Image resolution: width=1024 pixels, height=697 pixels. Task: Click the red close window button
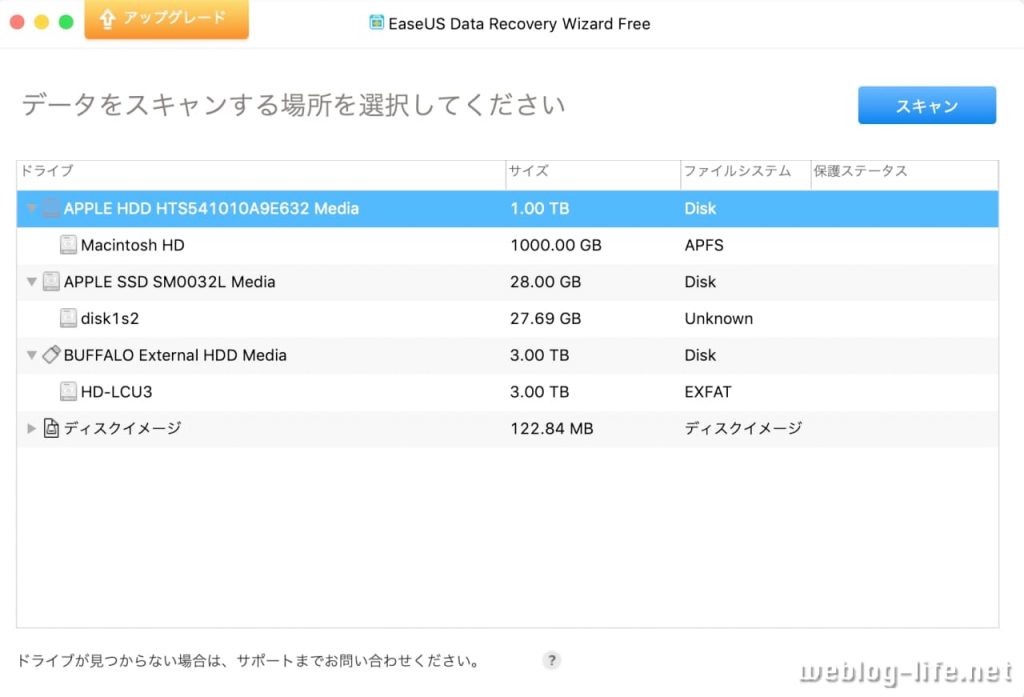click(x=17, y=22)
